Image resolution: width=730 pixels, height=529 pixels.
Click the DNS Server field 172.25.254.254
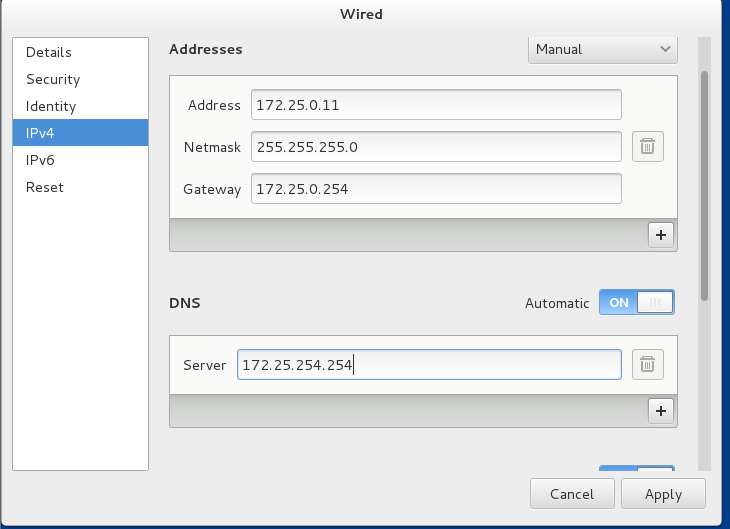tap(429, 365)
